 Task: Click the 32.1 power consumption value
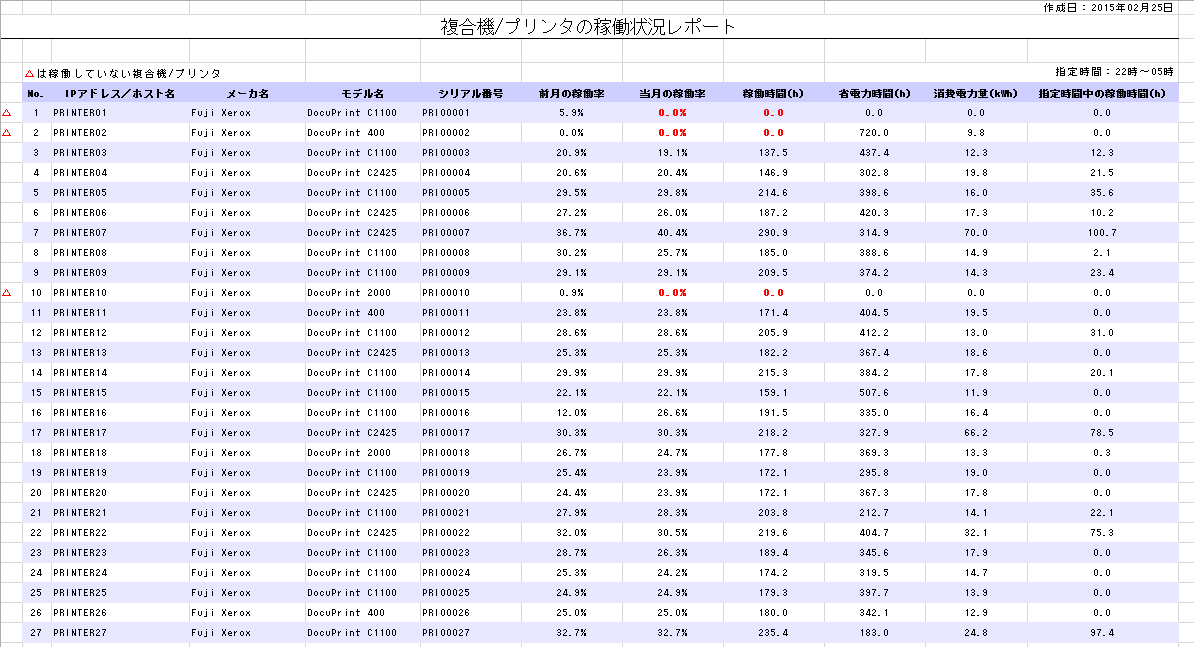click(975, 533)
